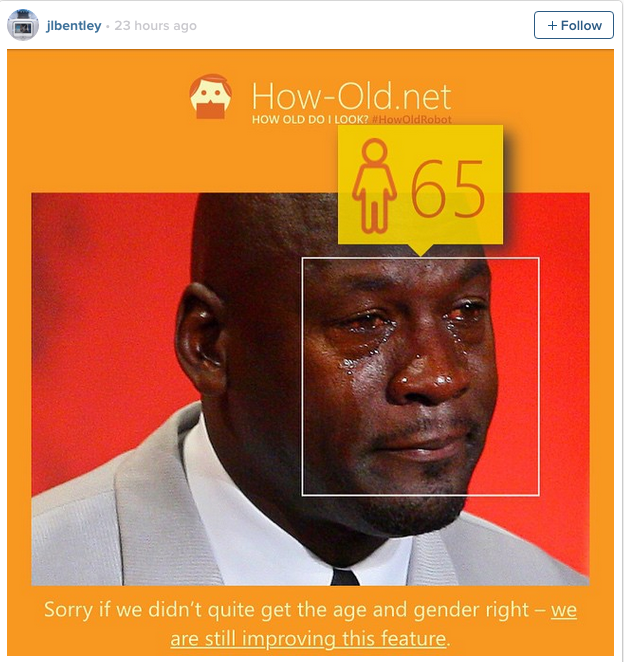Open the 23 hours ago timestamp
This screenshot has height=662, width=624.
[x=155, y=26]
